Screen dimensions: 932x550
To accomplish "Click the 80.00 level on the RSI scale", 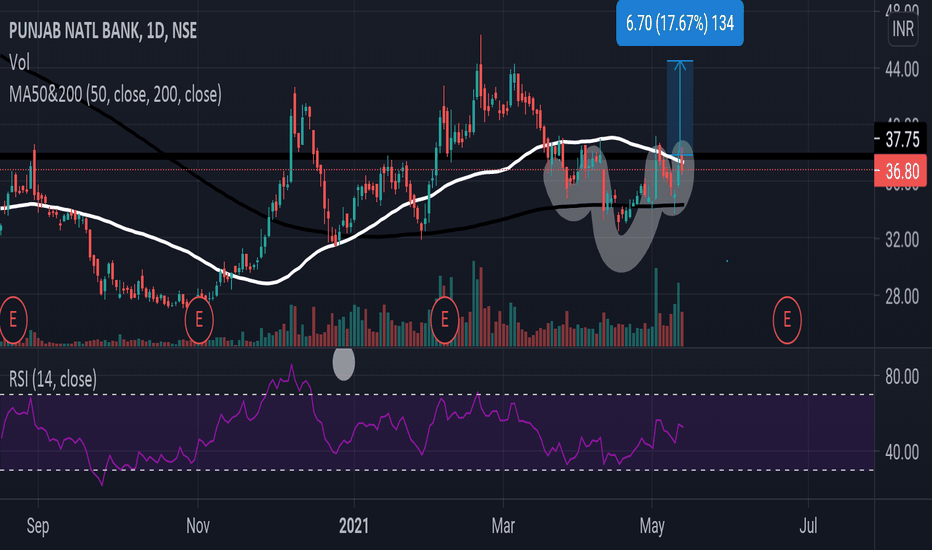I will (902, 376).
